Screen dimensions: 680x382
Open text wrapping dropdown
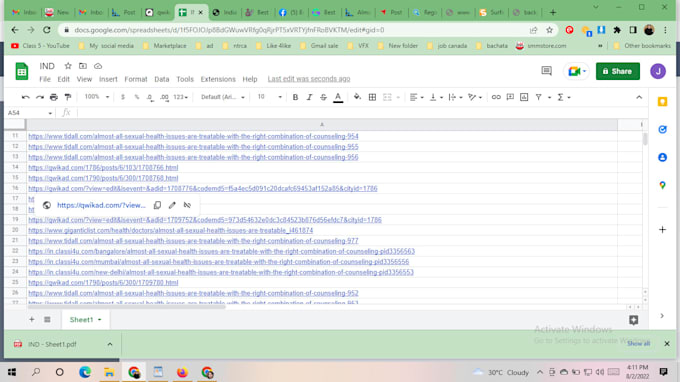[x=455, y=97]
